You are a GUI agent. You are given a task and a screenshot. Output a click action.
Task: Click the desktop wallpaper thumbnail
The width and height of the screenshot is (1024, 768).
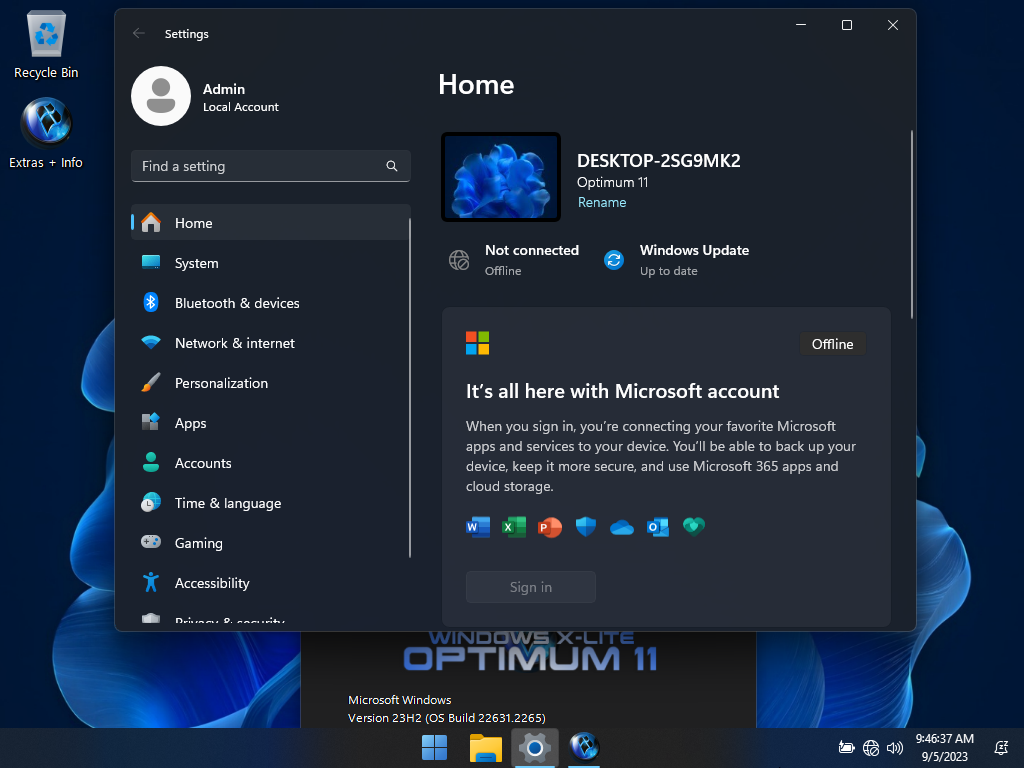[x=501, y=177]
